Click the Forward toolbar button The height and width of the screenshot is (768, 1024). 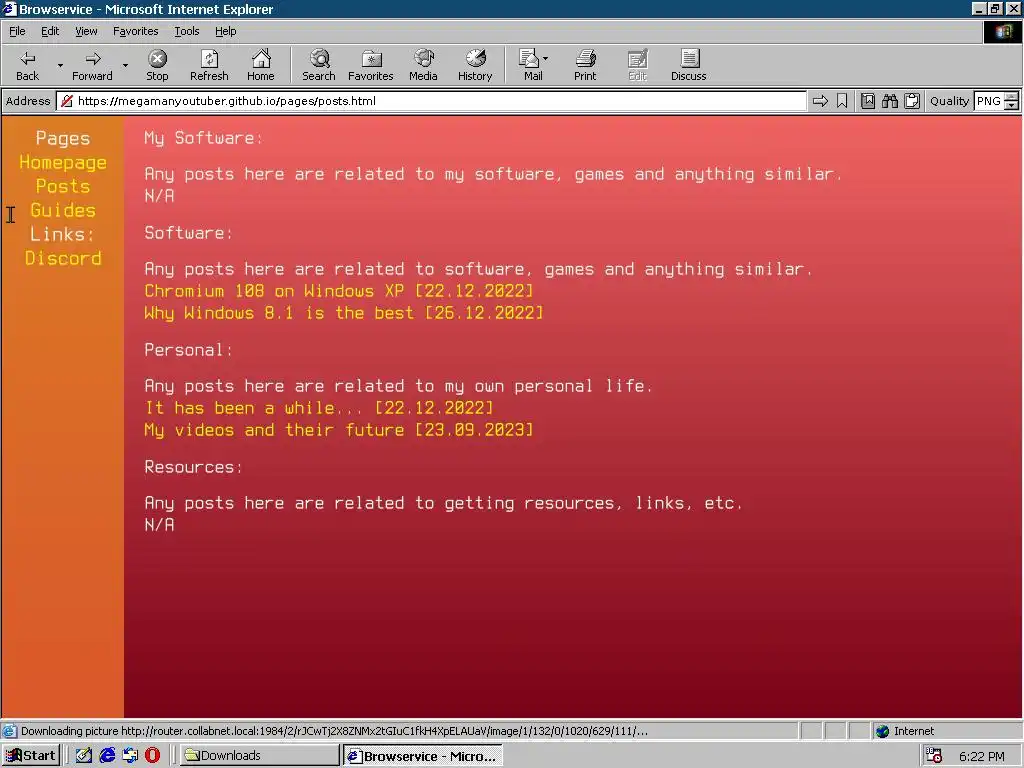92,65
